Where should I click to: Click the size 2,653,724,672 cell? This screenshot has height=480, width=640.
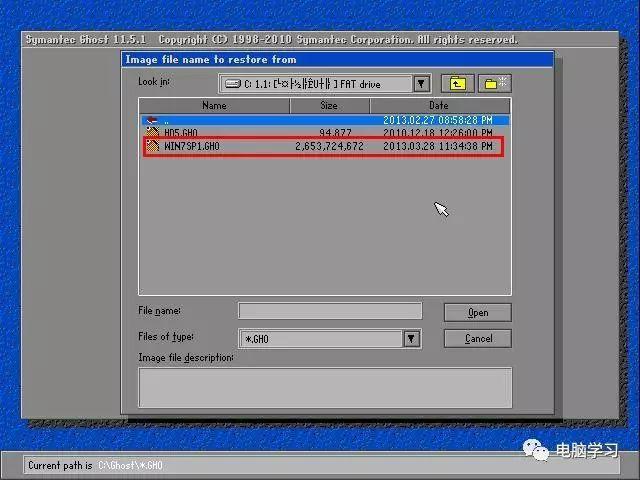tap(329, 146)
